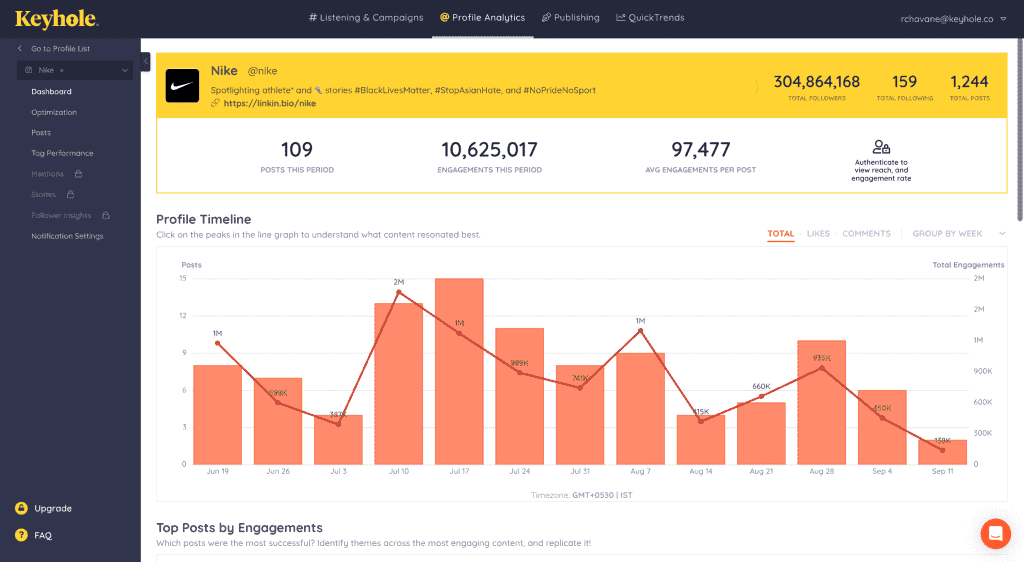Open Tag Performance in the sidebar
Image resolution: width=1024 pixels, height=562 pixels.
pos(62,153)
